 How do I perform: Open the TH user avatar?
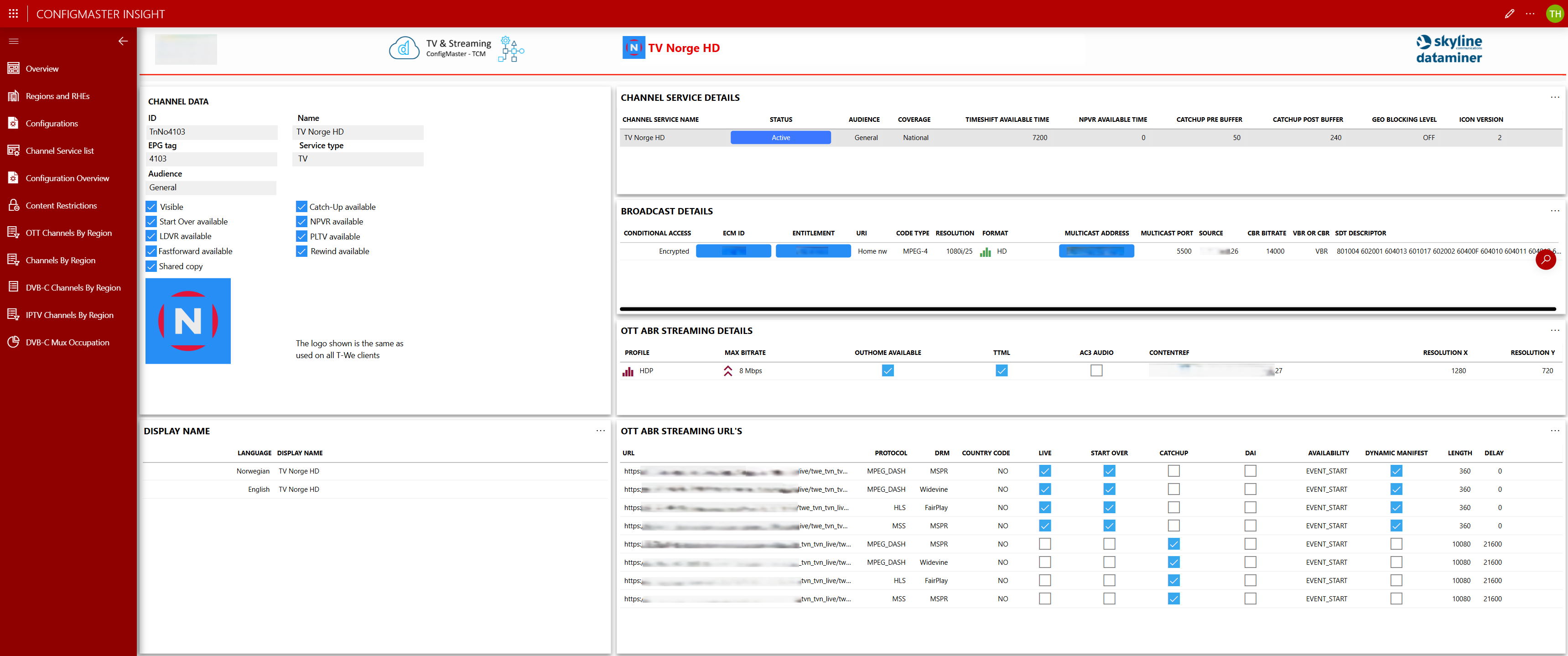point(1555,13)
